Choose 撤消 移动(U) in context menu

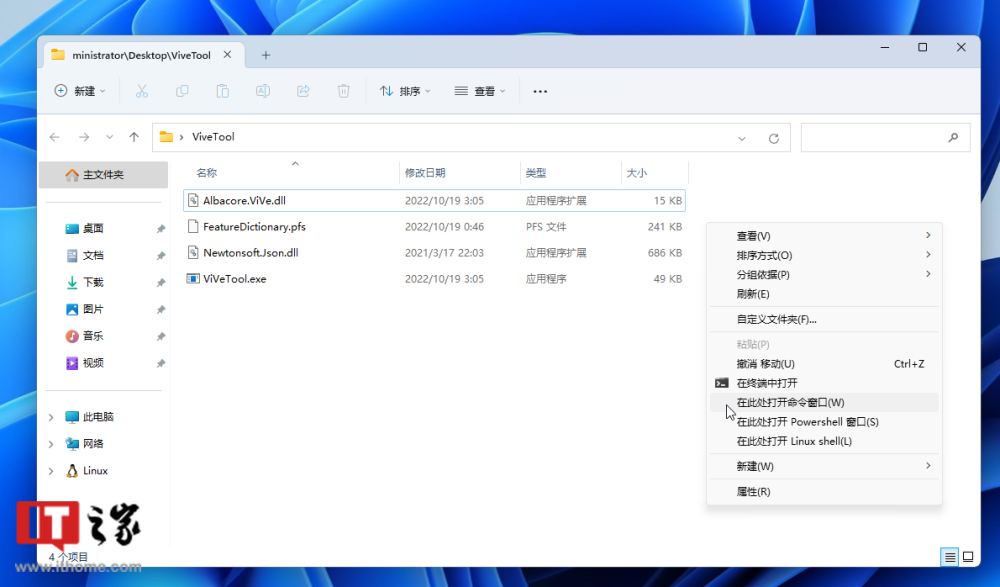tap(824, 364)
